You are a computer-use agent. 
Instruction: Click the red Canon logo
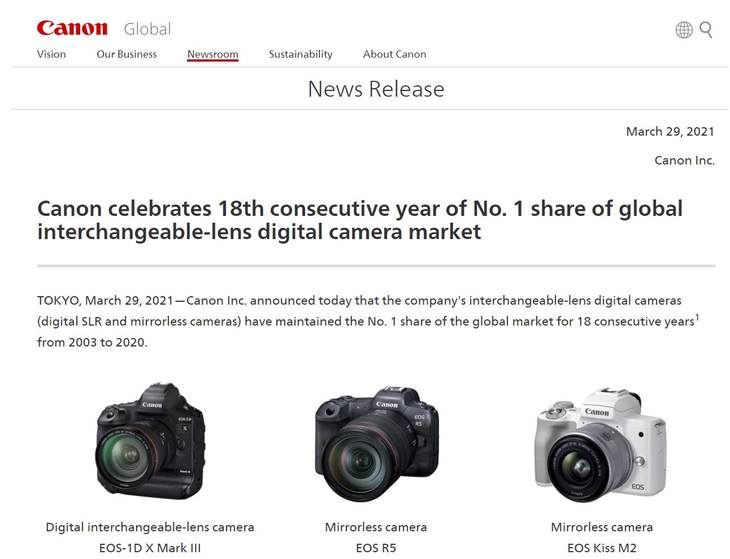(x=72, y=28)
